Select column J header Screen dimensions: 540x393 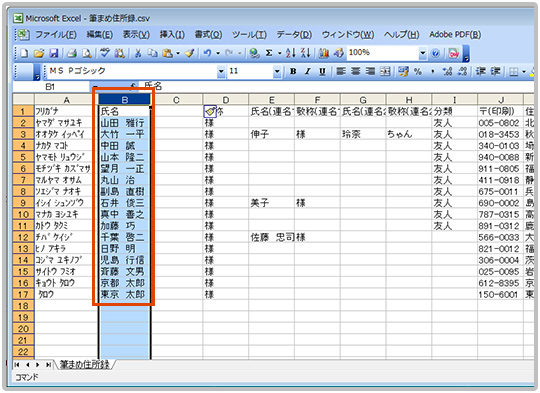[x=500, y=100]
